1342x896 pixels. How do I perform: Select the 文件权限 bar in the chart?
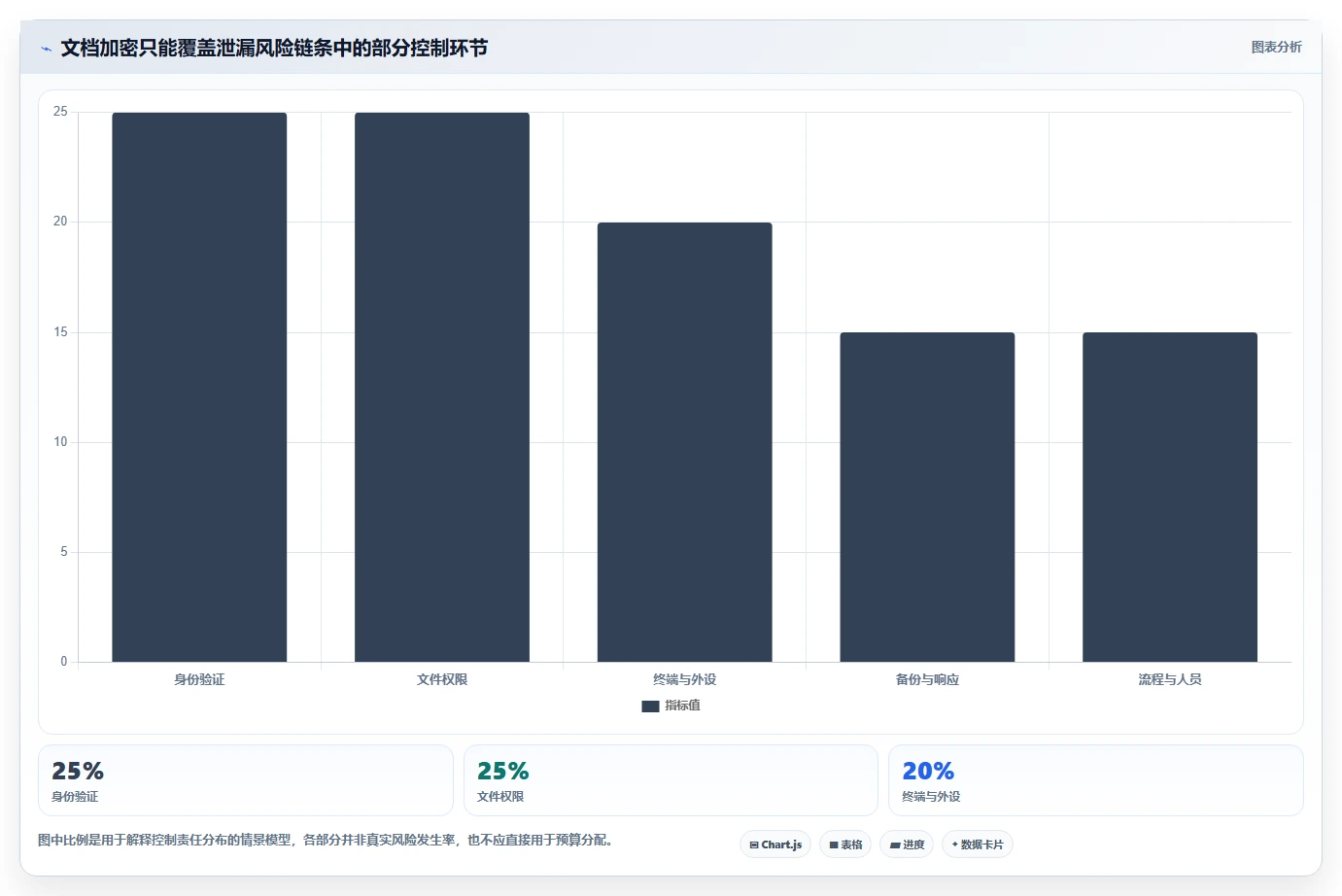coord(442,387)
